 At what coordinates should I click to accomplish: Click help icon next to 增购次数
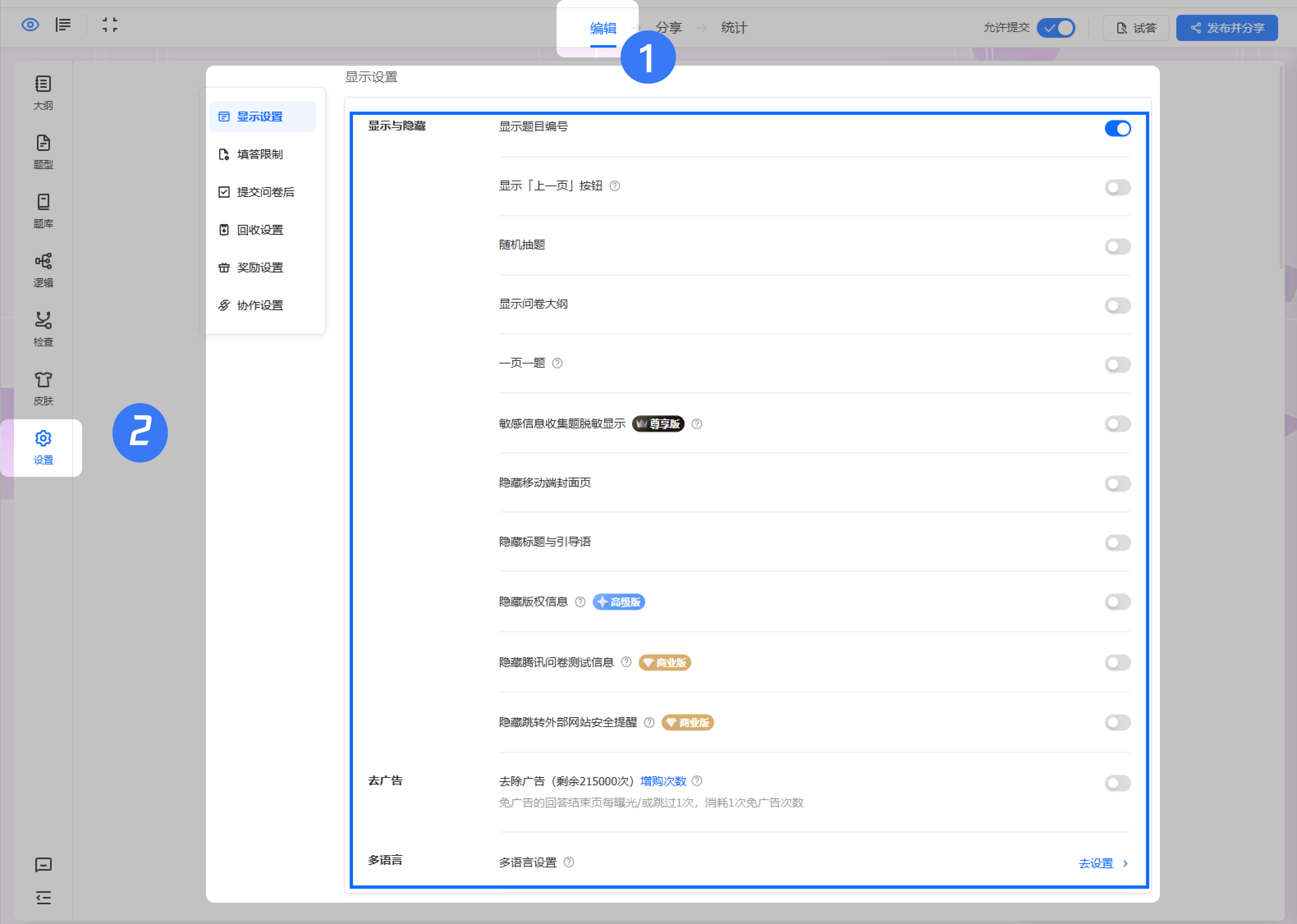[x=697, y=781]
